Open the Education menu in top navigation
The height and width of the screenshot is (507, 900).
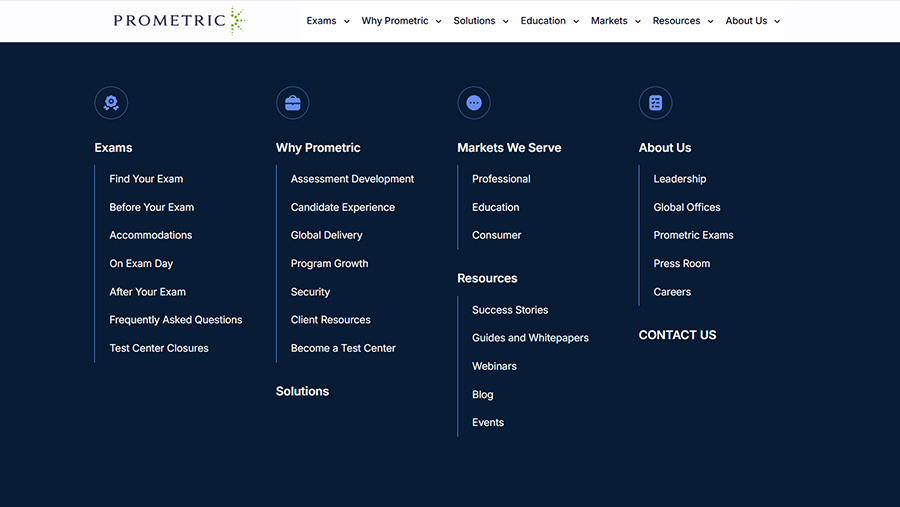coord(549,21)
